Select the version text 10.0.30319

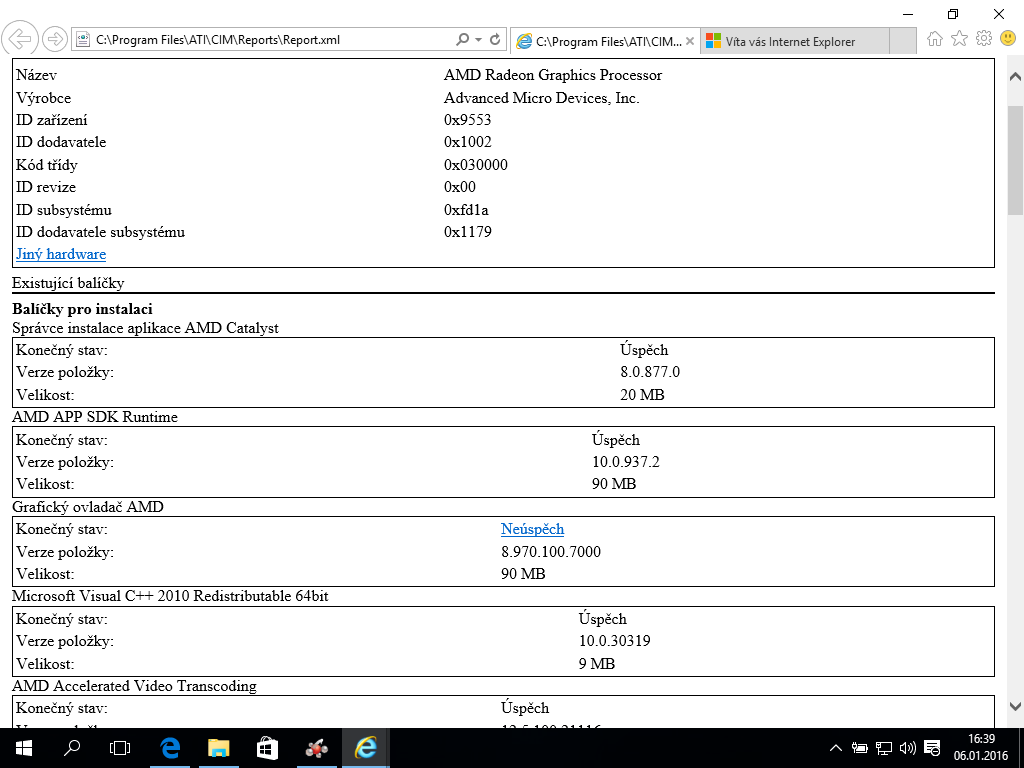tap(615, 641)
